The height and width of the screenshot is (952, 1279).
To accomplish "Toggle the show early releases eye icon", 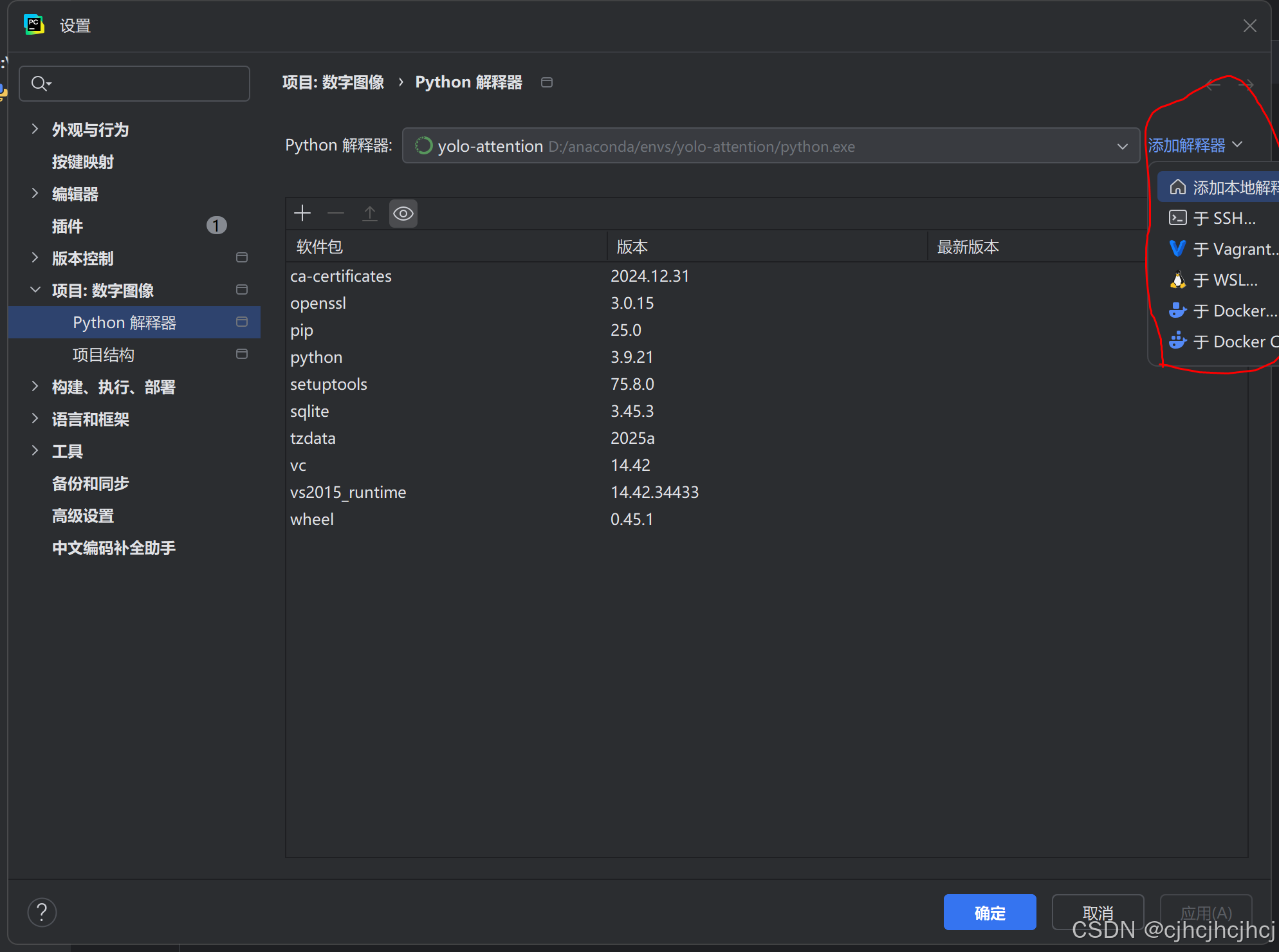I will [403, 214].
